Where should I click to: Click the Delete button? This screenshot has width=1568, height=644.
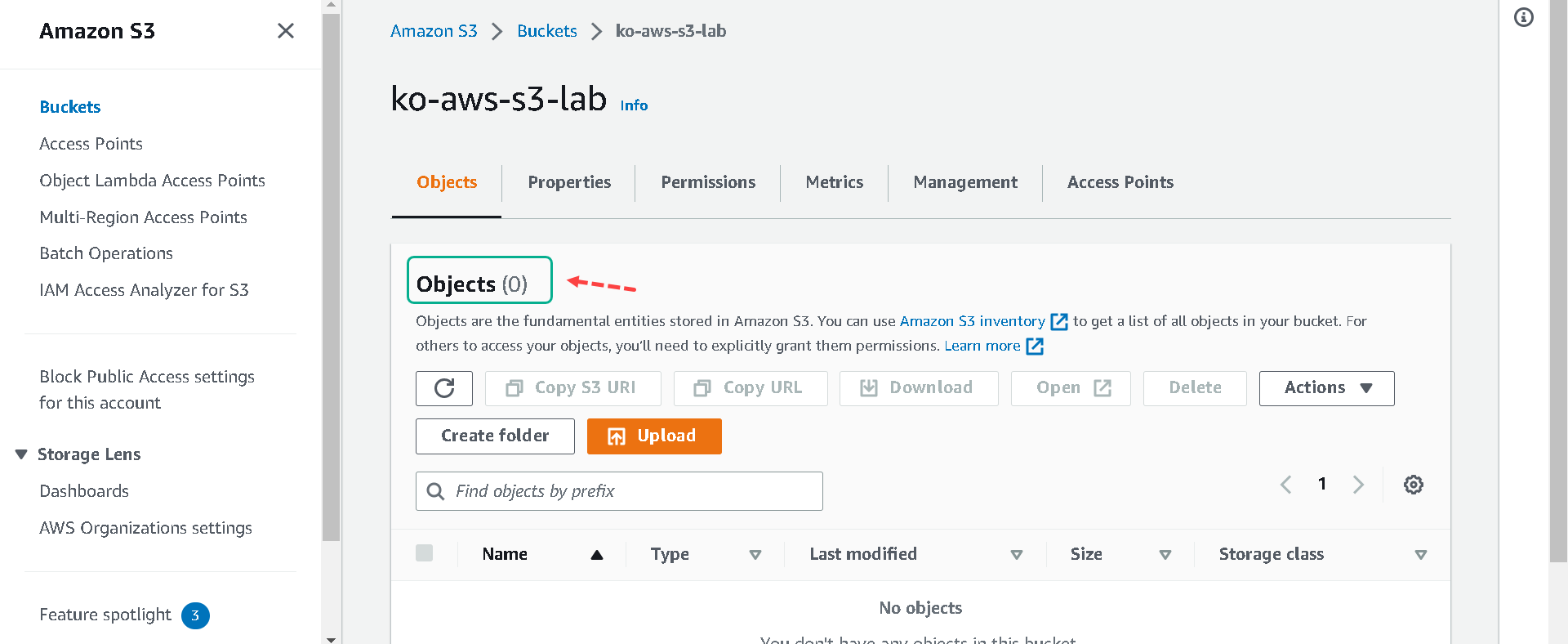1195,388
